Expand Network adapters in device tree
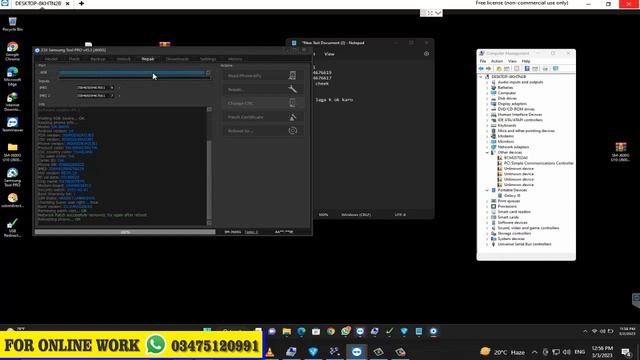Screen dimensions: 640x360 487,147
